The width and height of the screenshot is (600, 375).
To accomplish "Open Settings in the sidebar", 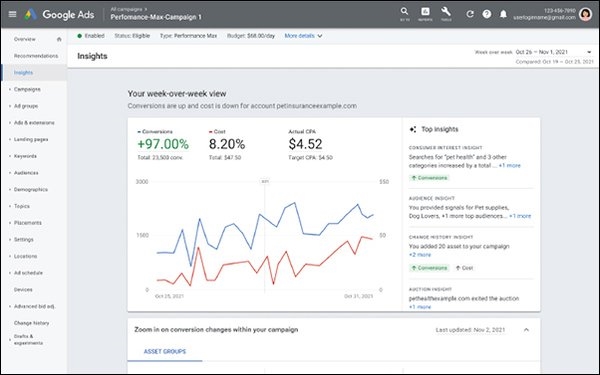I will click(x=24, y=240).
